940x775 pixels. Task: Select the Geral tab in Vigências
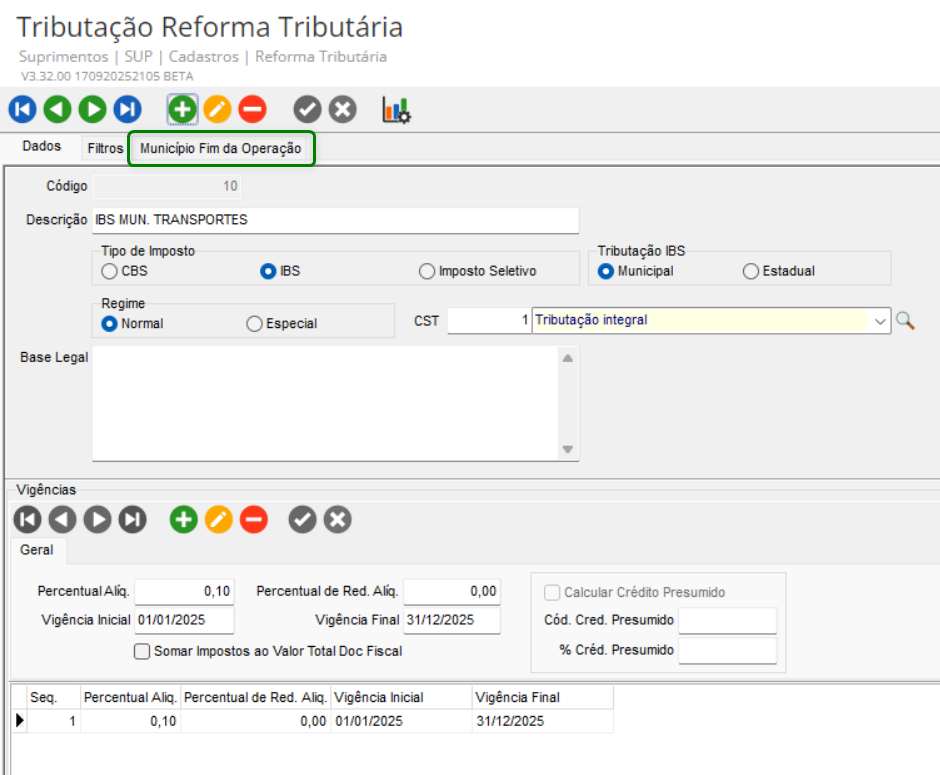(37, 550)
